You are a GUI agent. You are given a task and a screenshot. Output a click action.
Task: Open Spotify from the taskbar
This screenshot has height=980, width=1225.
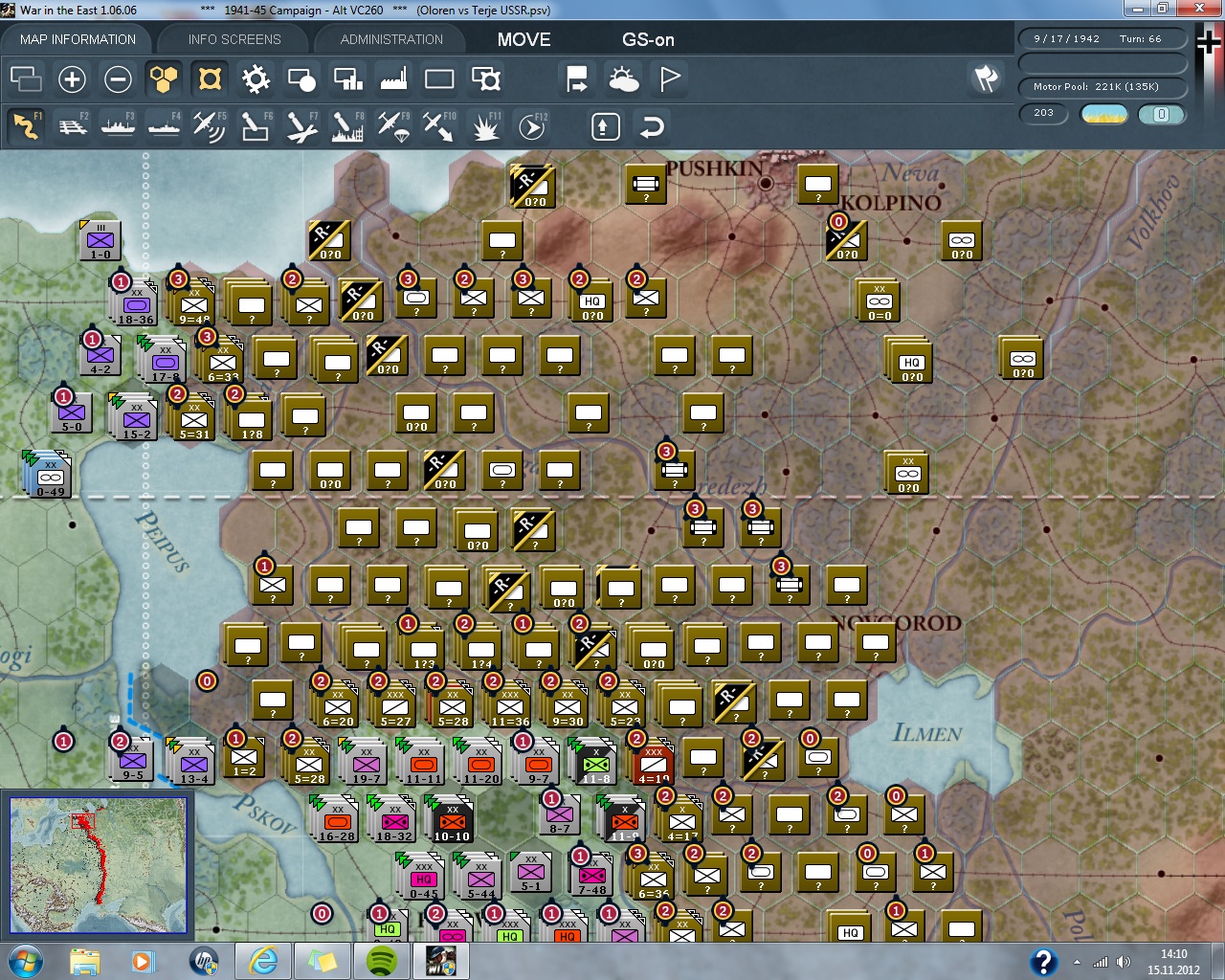pyautogui.click(x=382, y=961)
